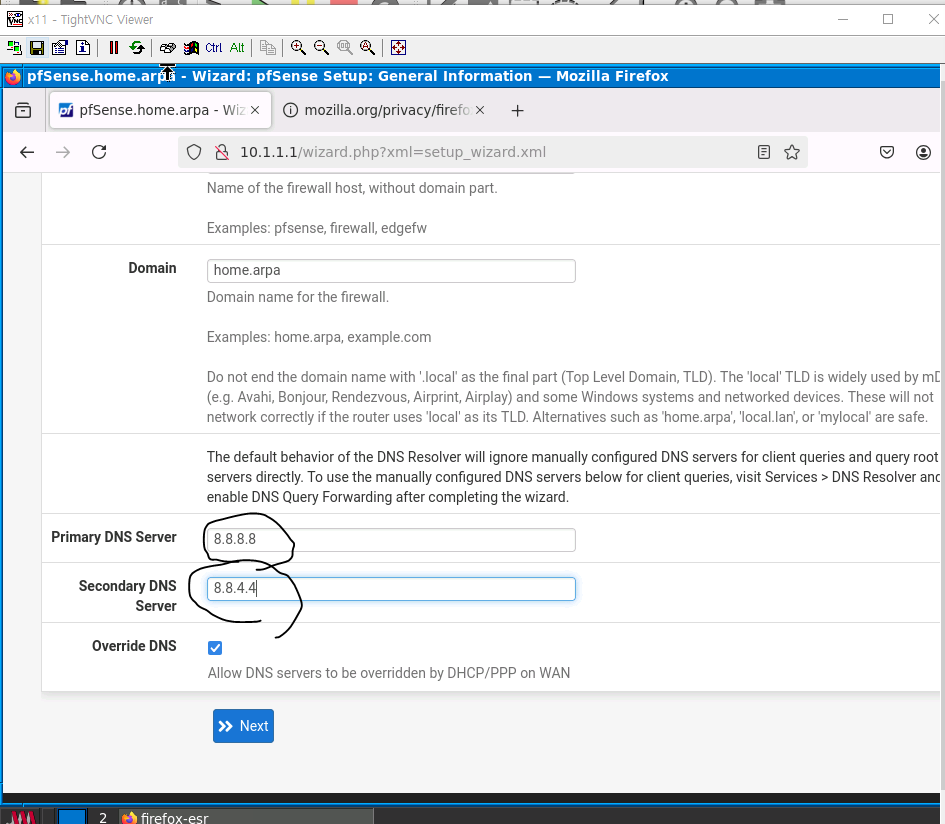The image size is (945, 824).
Task: Open Firefox account icon
Action: pyautogui.click(x=923, y=153)
